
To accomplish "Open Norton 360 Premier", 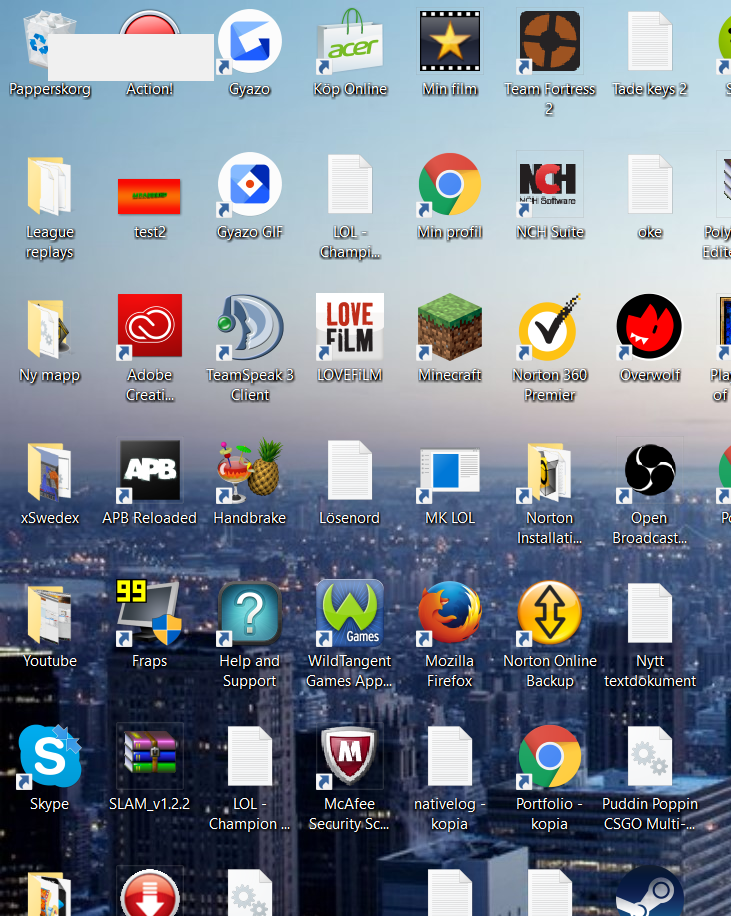I will coord(550,327).
